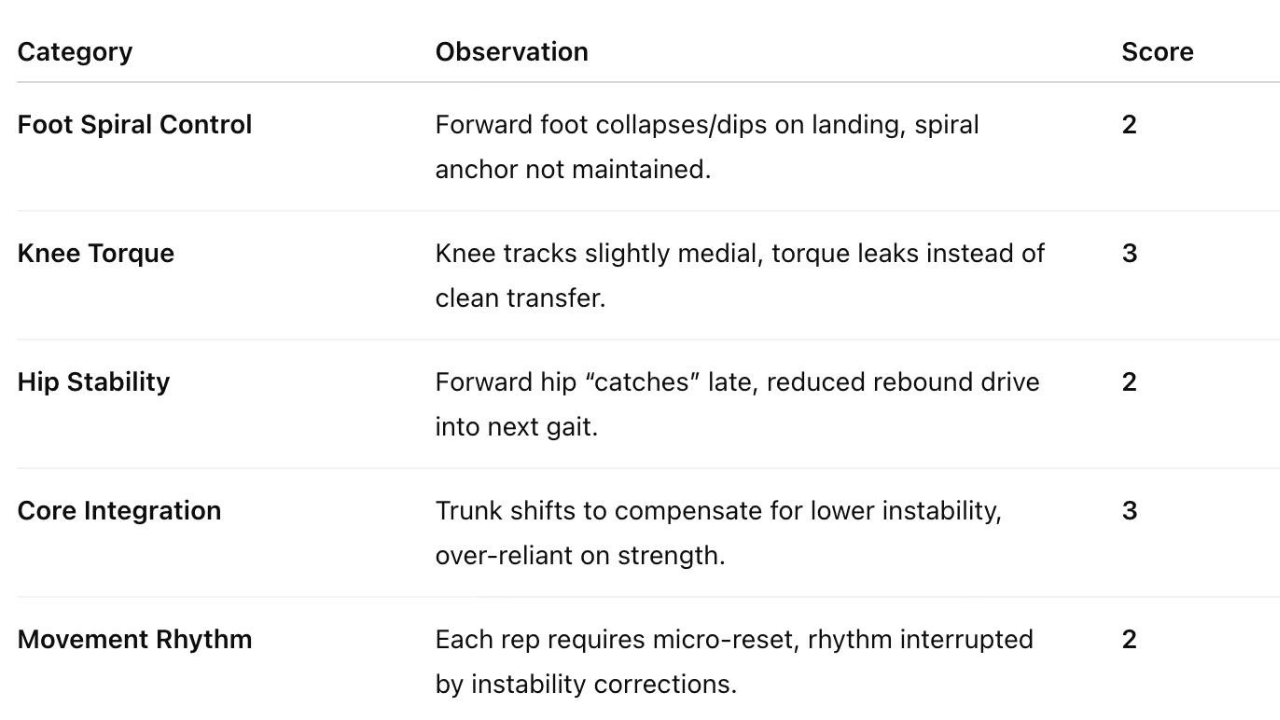Click the Movement Rhythm observation text

733,660
